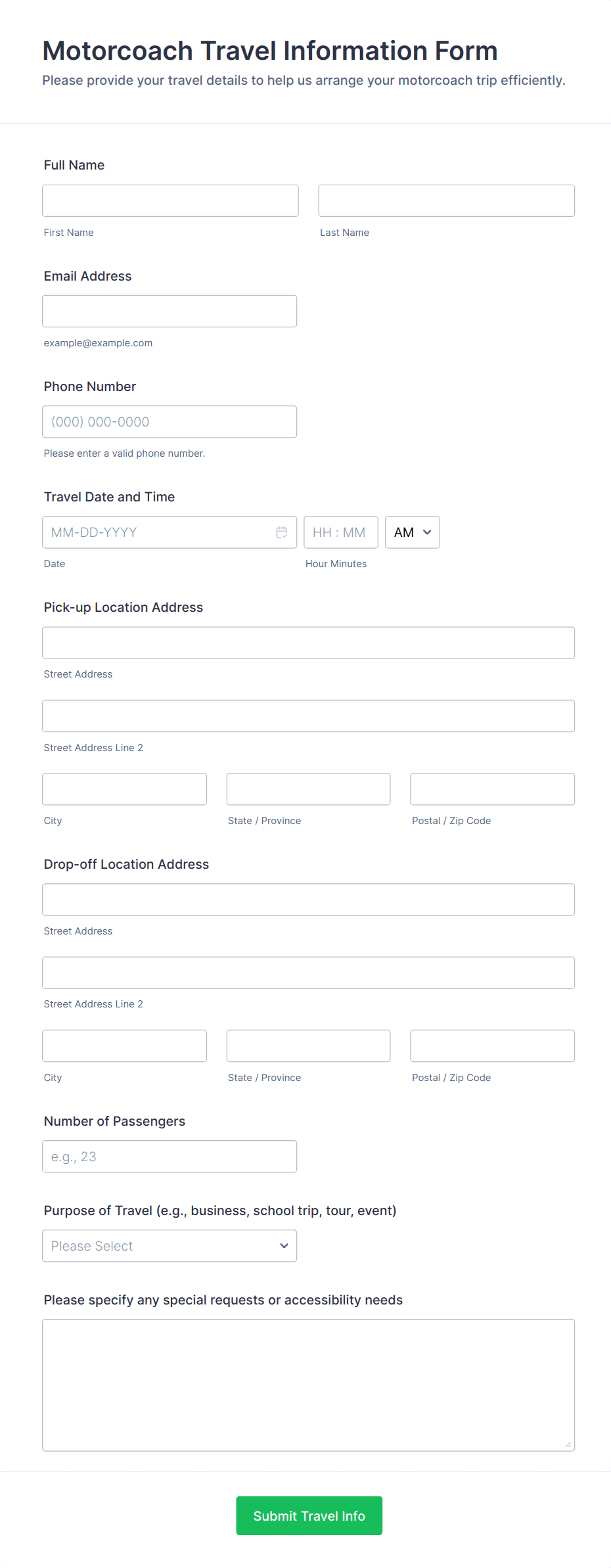
Task: Select the Drop-off City field
Action: [124, 1046]
